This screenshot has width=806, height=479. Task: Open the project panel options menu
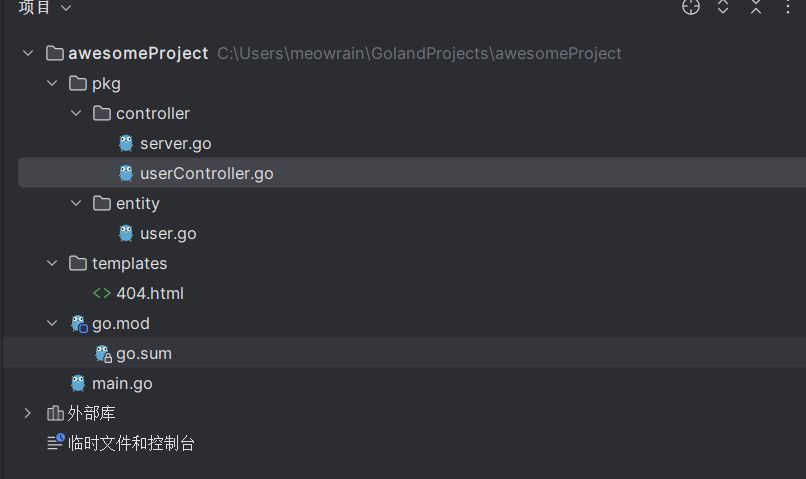(787, 7)
